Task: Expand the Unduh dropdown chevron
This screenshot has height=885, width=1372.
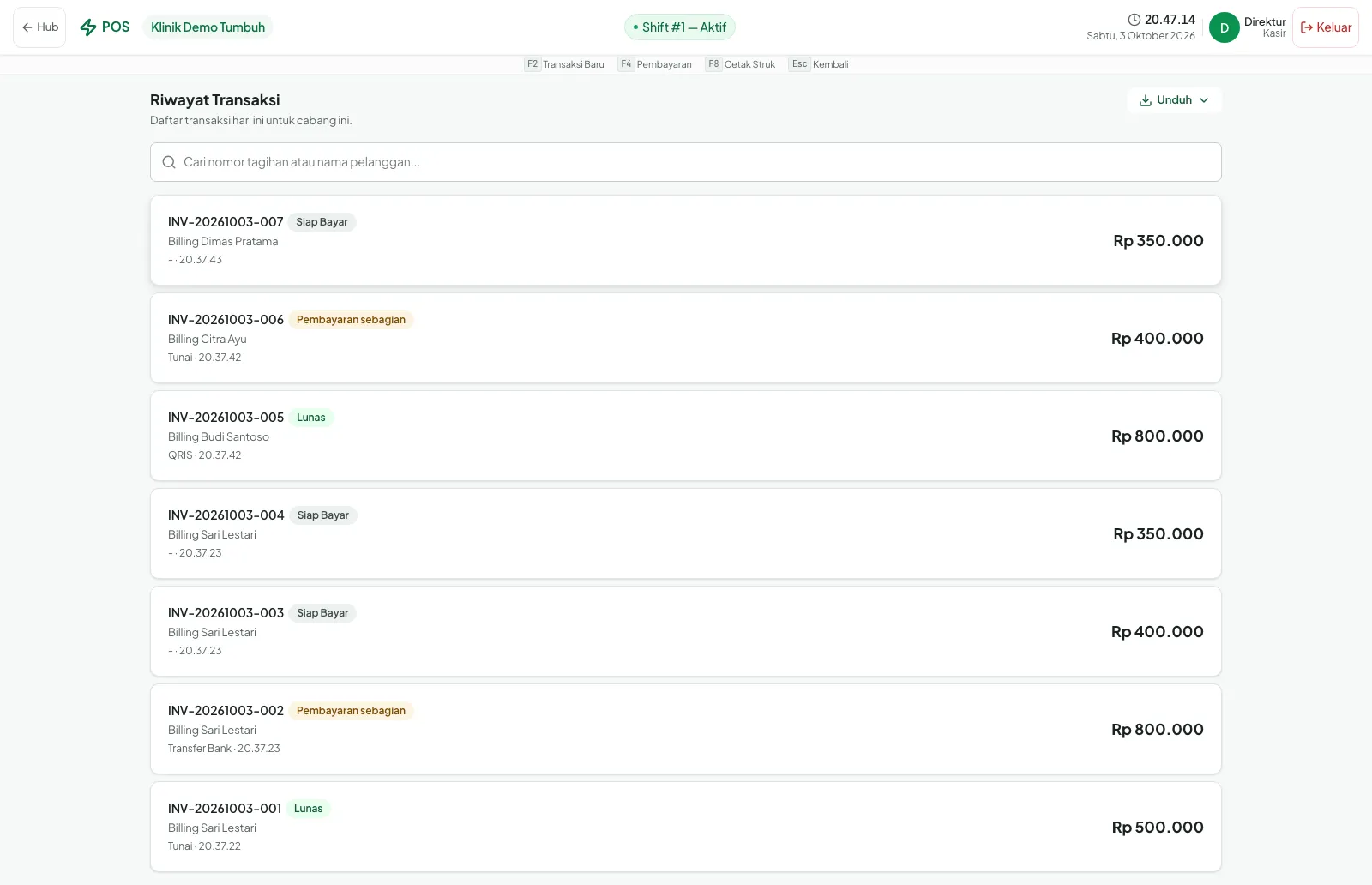Action: click(1204, 100)
